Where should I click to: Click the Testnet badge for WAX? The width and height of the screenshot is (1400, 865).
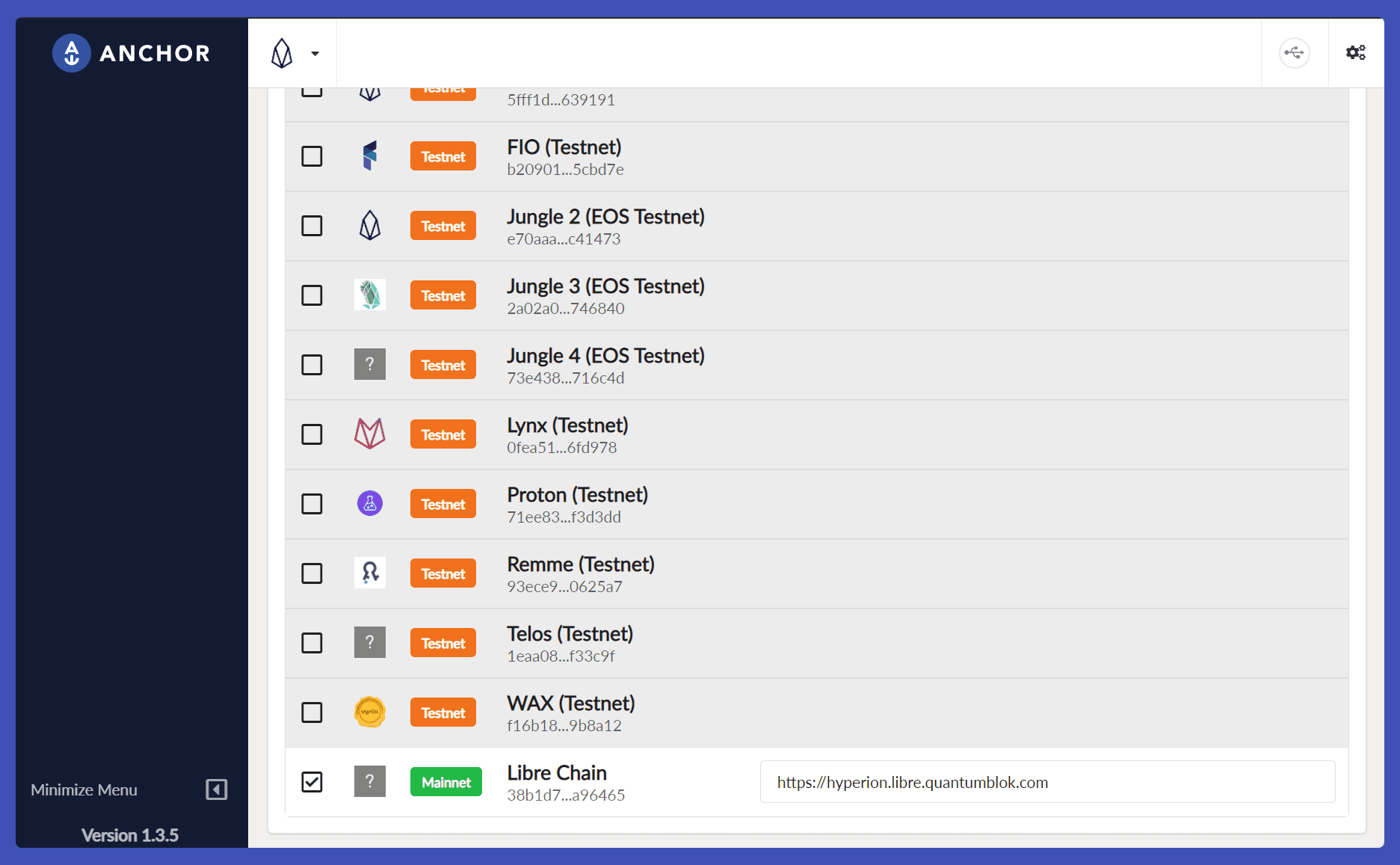tap(443, 712)
